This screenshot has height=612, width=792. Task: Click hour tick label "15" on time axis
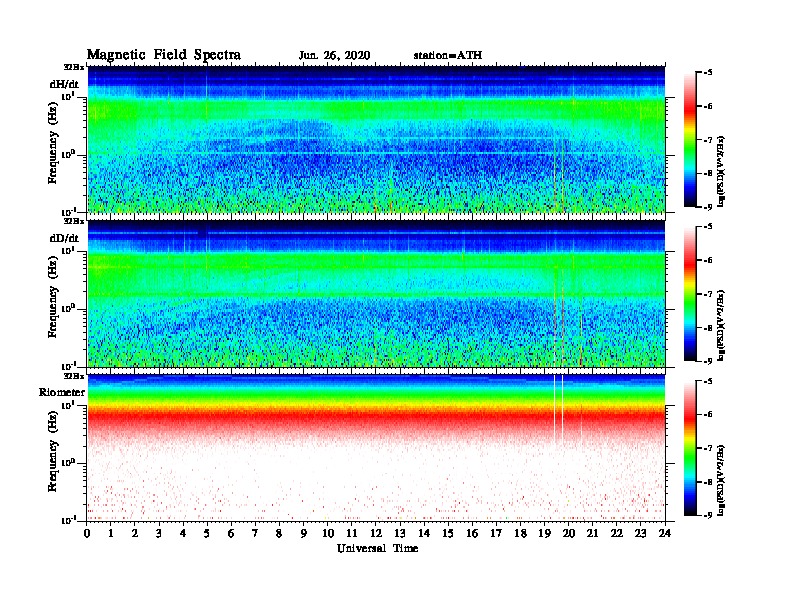click(448, 534)
